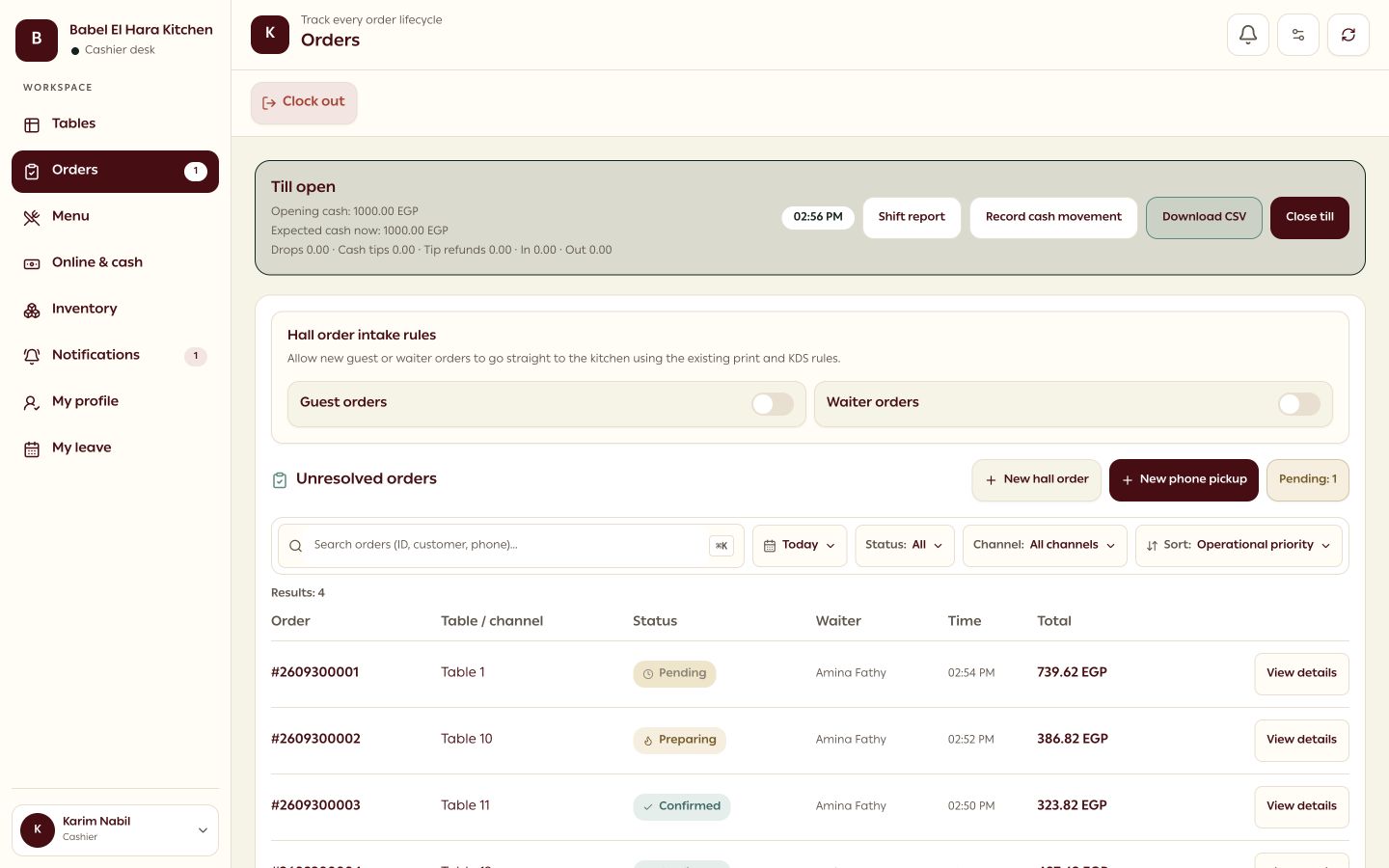
Task: Click the Preparing status badge
Action: click(x=679, y=741)
